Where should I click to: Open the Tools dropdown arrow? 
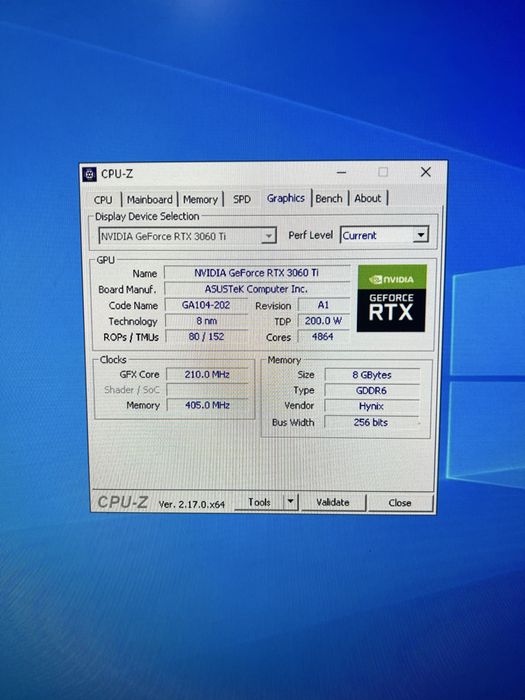coord(290,502)
